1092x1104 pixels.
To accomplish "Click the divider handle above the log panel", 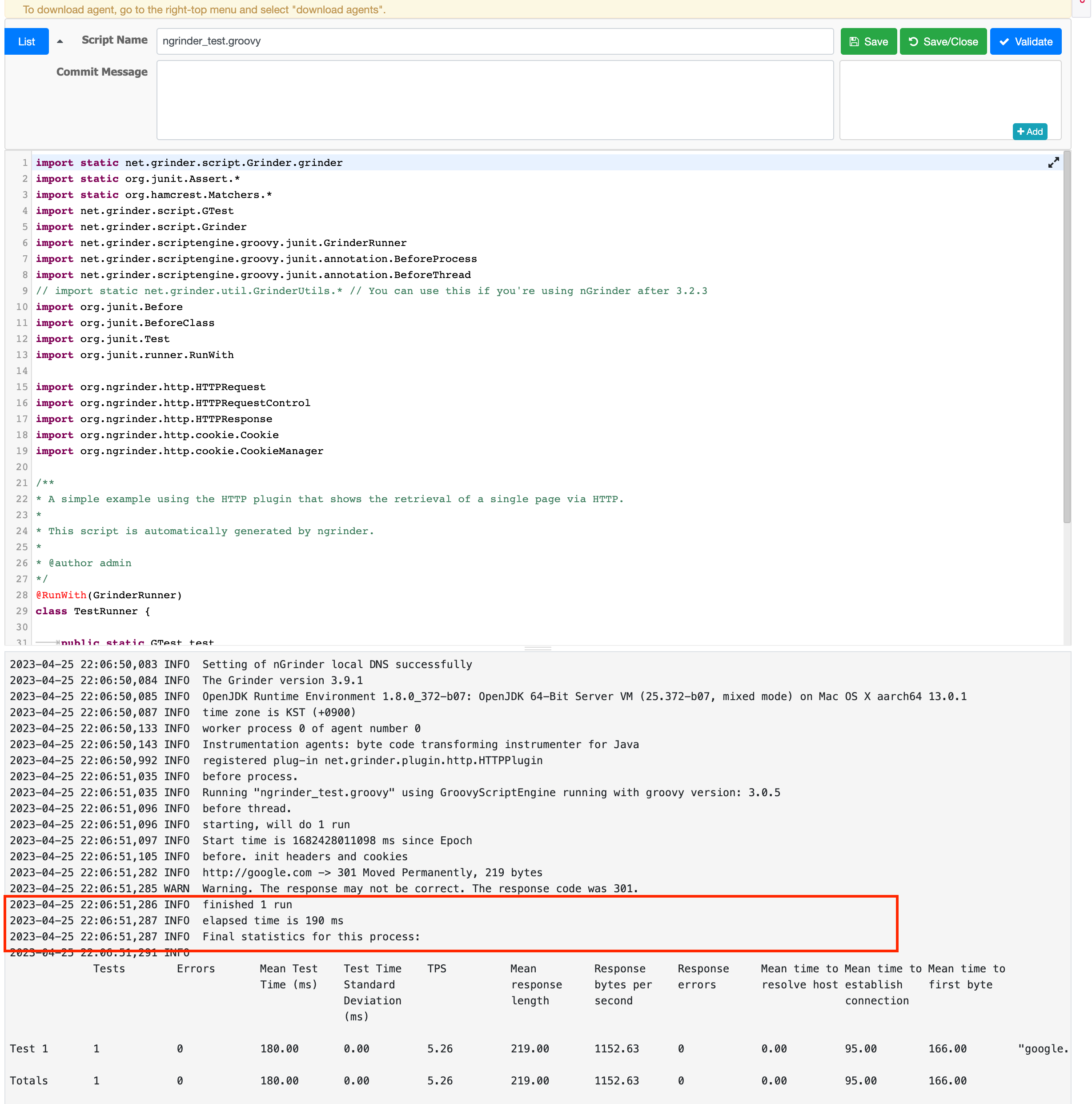I will pos(538,649).
